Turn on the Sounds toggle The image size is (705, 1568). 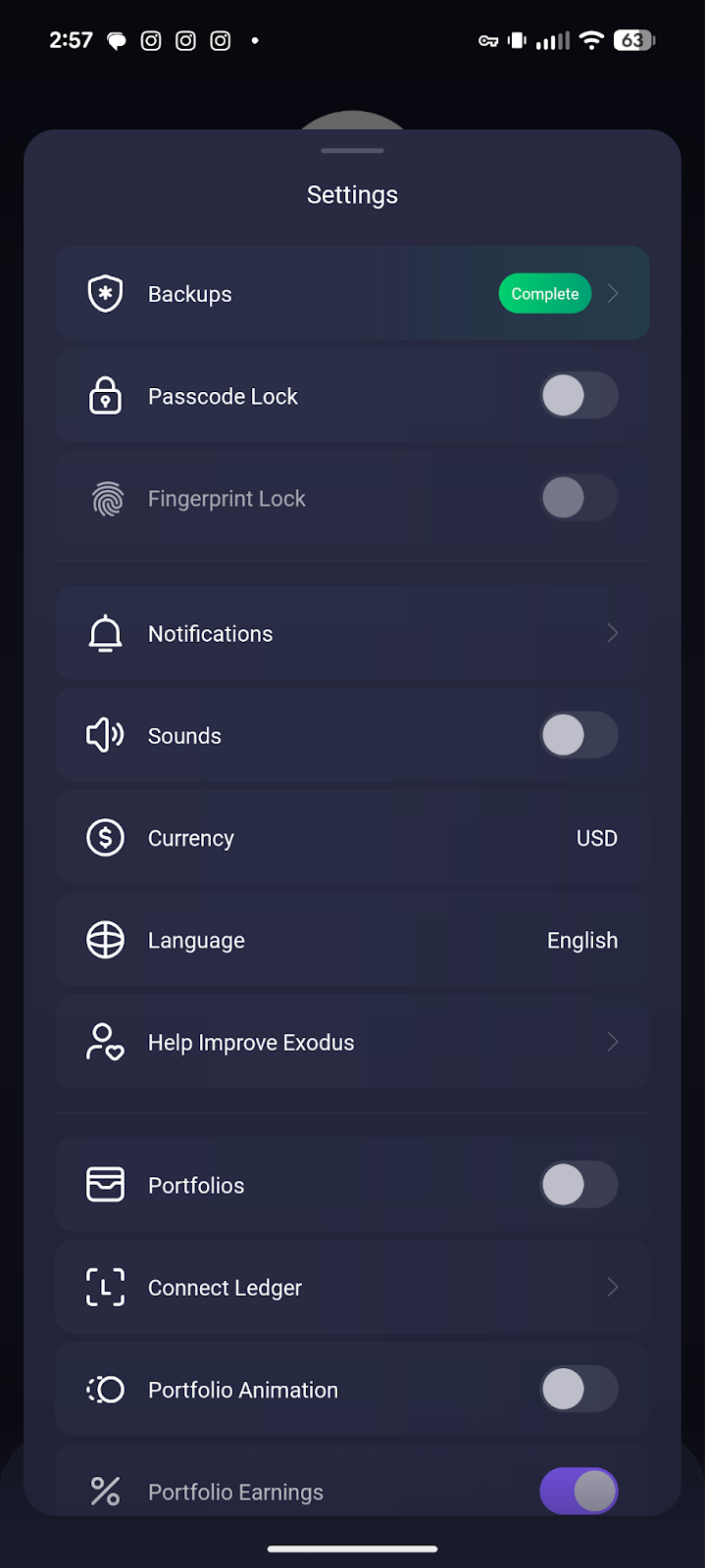579,735
